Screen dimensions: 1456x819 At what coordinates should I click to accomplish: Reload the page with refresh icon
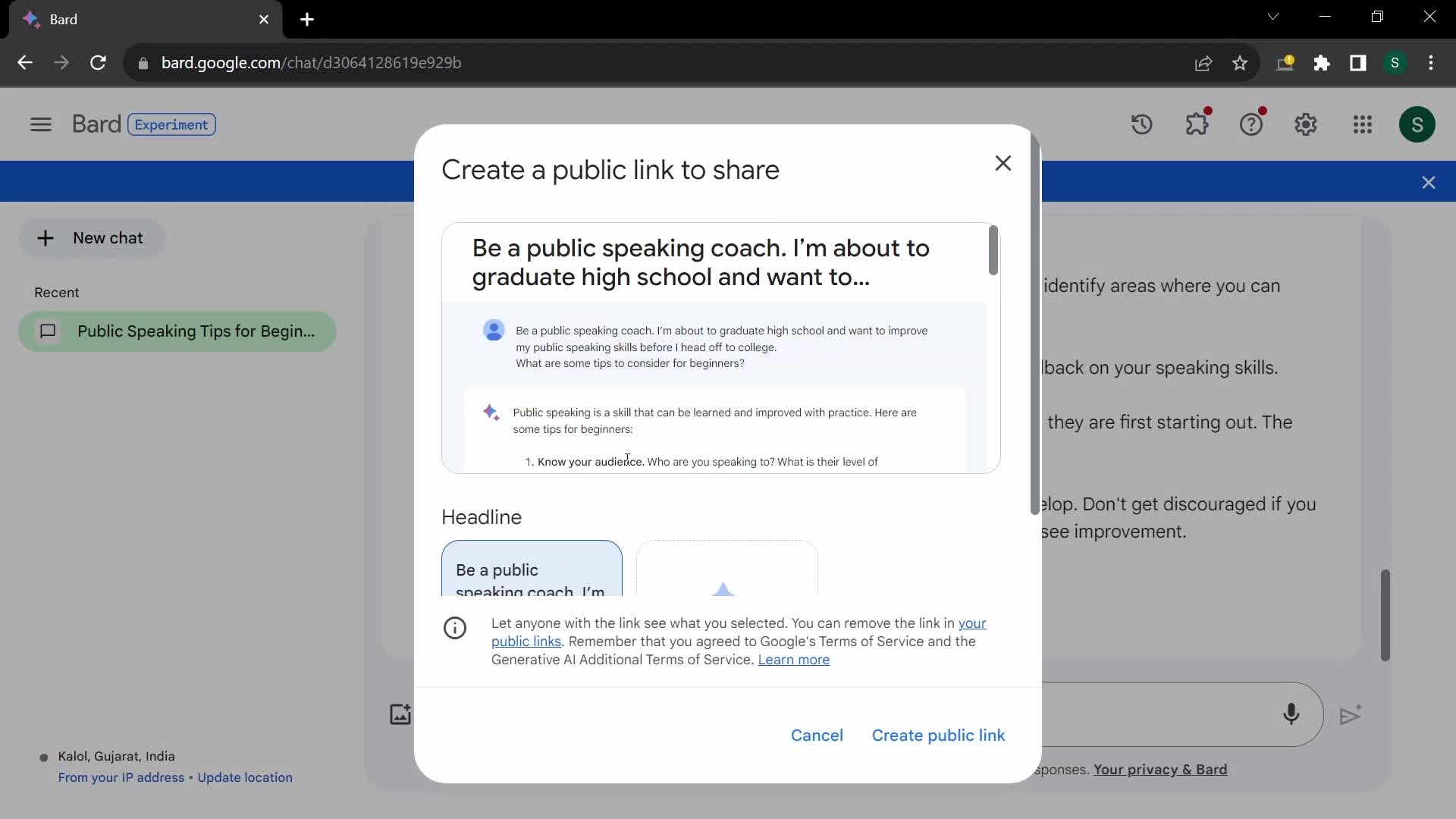coord(98,63)
